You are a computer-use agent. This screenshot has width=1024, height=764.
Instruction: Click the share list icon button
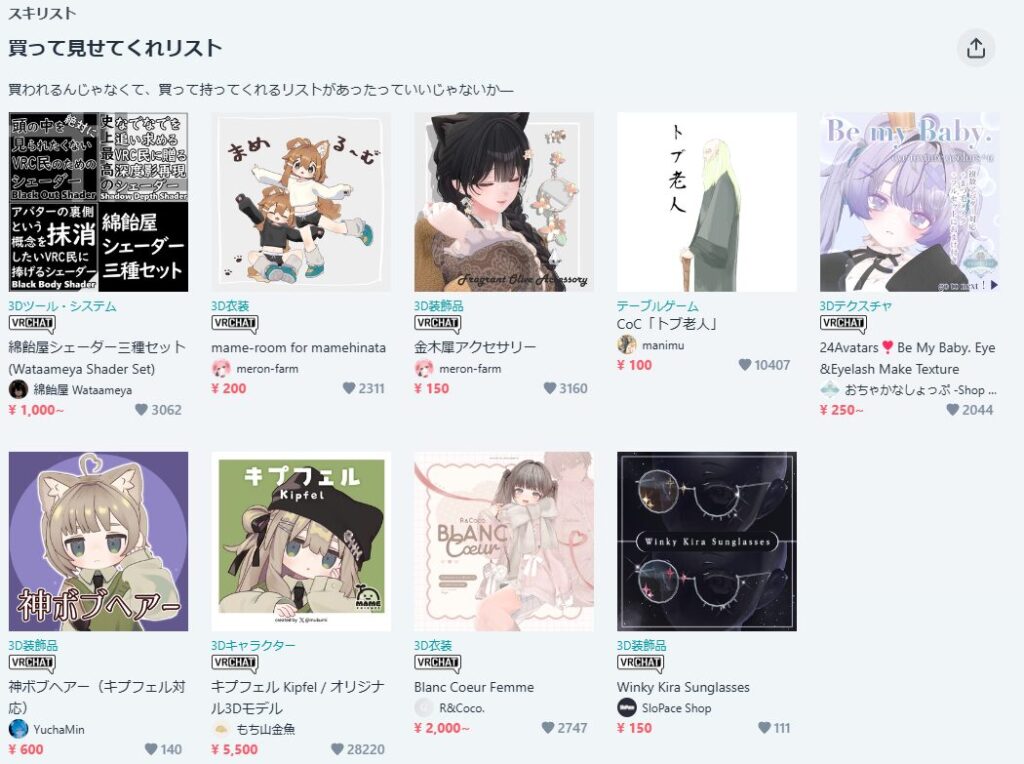[976, 48]
